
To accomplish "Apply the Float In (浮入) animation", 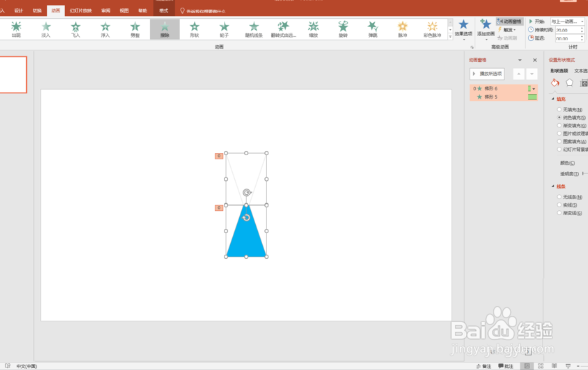I will pos(105,29).
